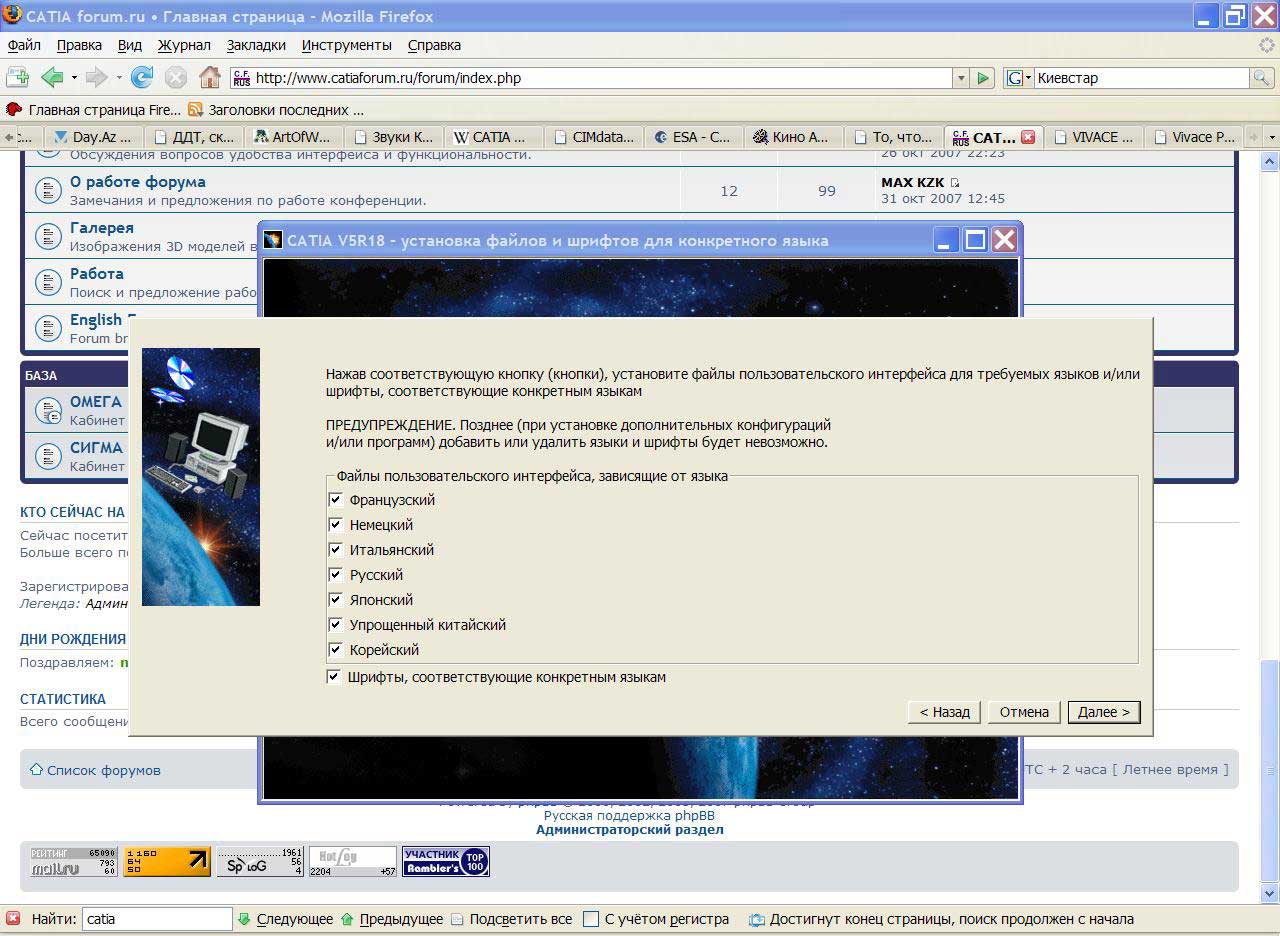This screenshot has width=1280, height=936.
Task: Click the Список форумов link
Action: coord(104,770)
